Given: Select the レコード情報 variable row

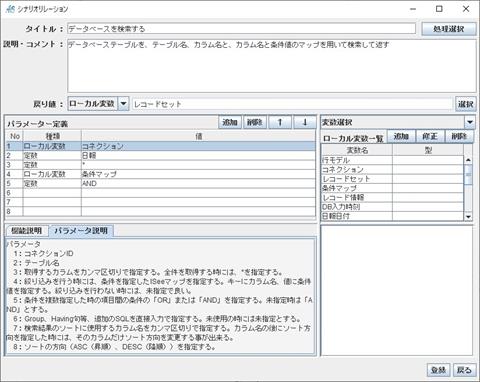Looking at the screenshot, I should (x=392, y=197).
